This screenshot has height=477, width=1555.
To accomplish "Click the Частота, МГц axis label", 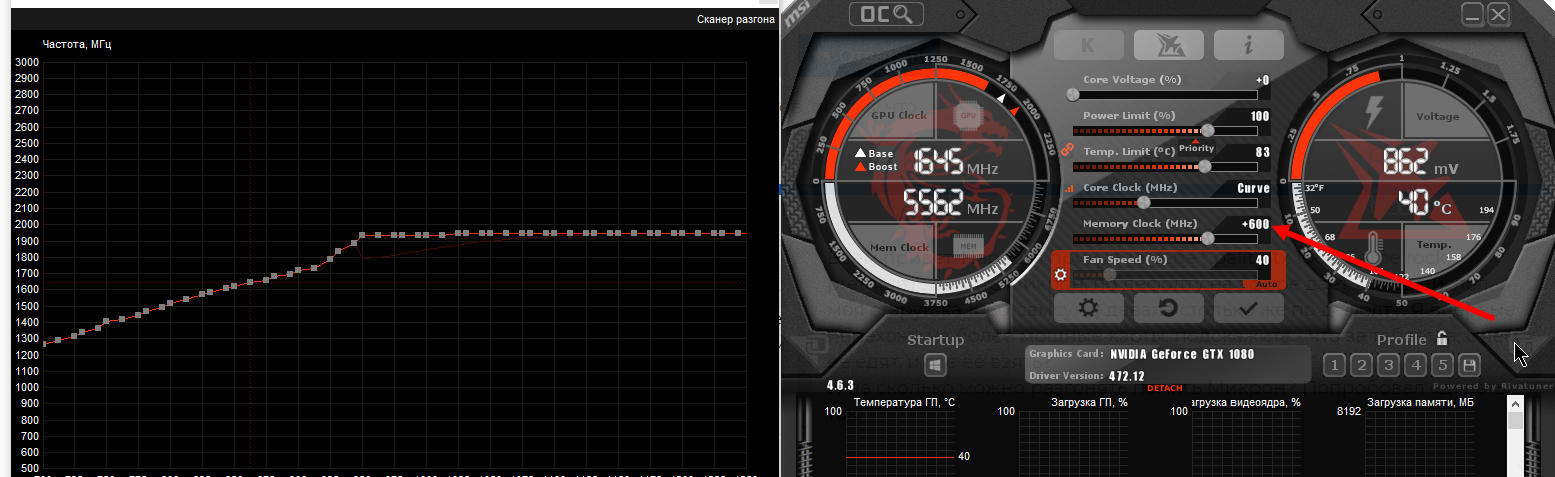I will point(77,44).
